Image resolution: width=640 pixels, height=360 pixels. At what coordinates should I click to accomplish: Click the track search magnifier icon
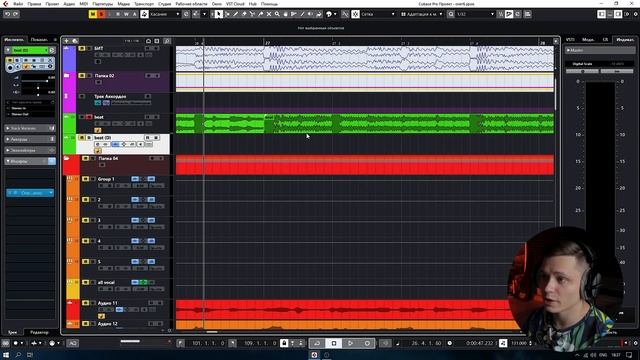pyautogui.click(x=167, y=41)
